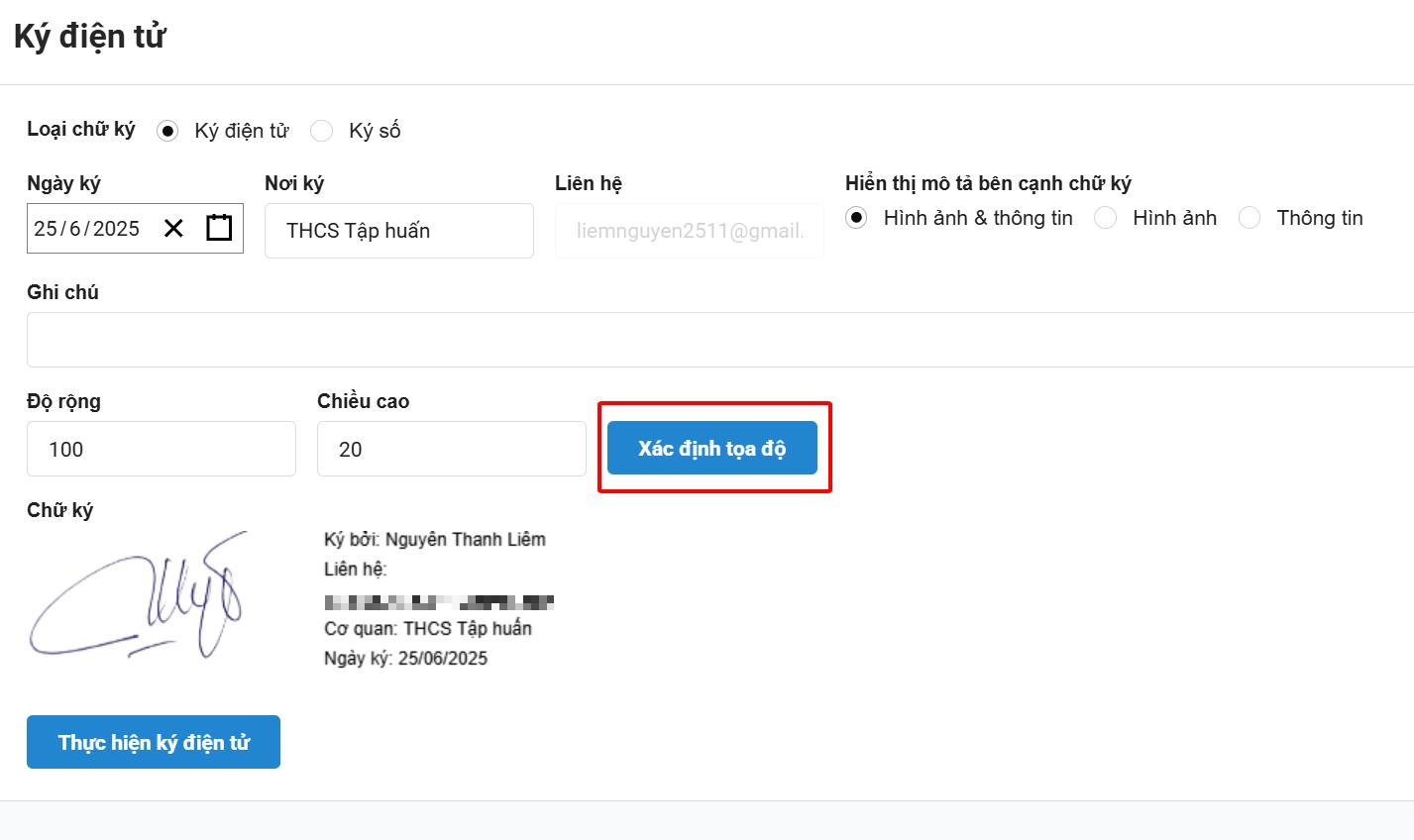1414x840 pixels.
Task: Click the month value 6 in date field
Action: 75,229
